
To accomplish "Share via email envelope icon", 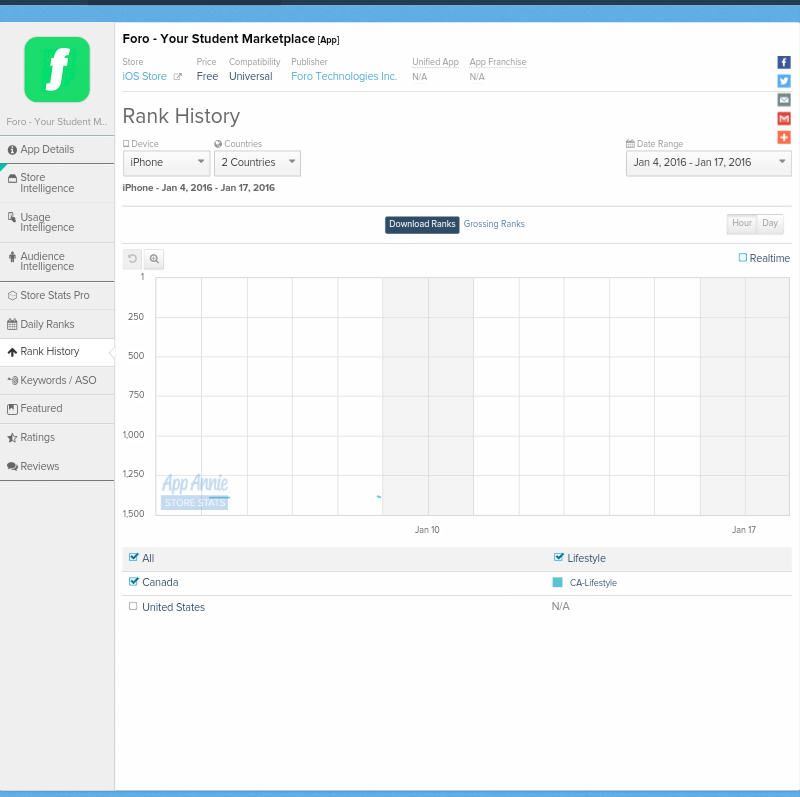I will (x=784, y=100).
